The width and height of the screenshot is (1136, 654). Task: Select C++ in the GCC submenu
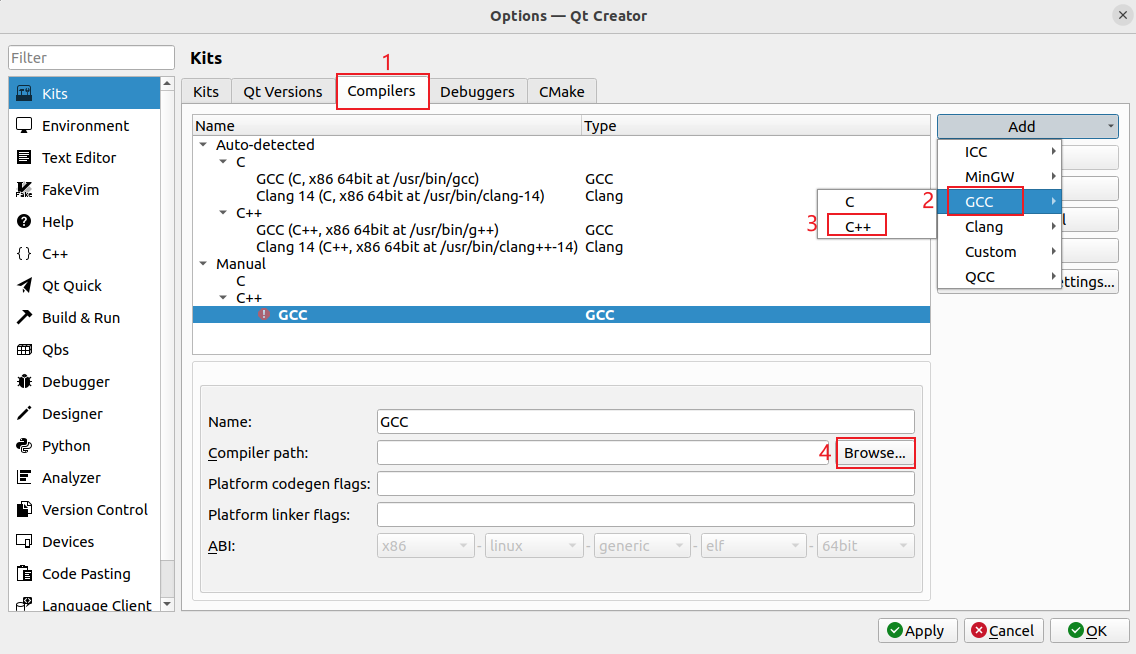point(877,227)
